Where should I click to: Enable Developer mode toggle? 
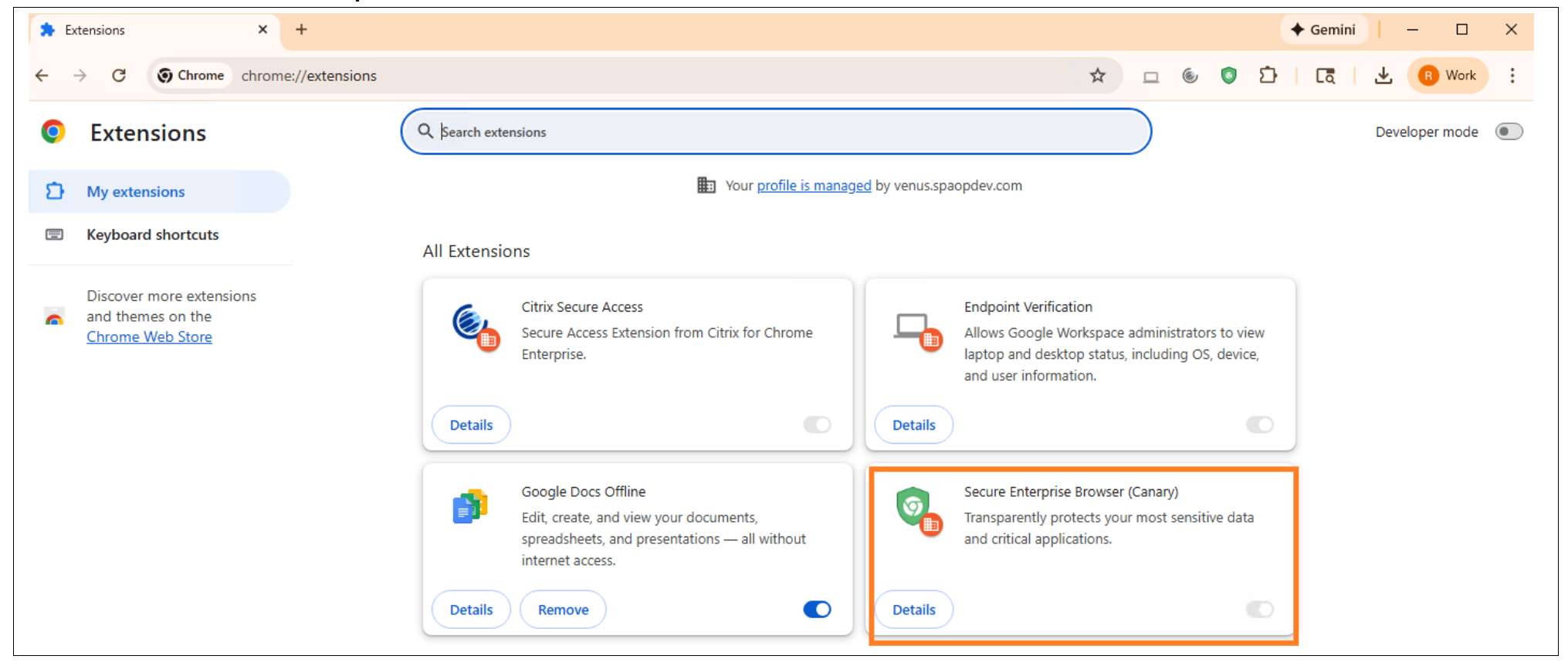[x=1509, y=132]
